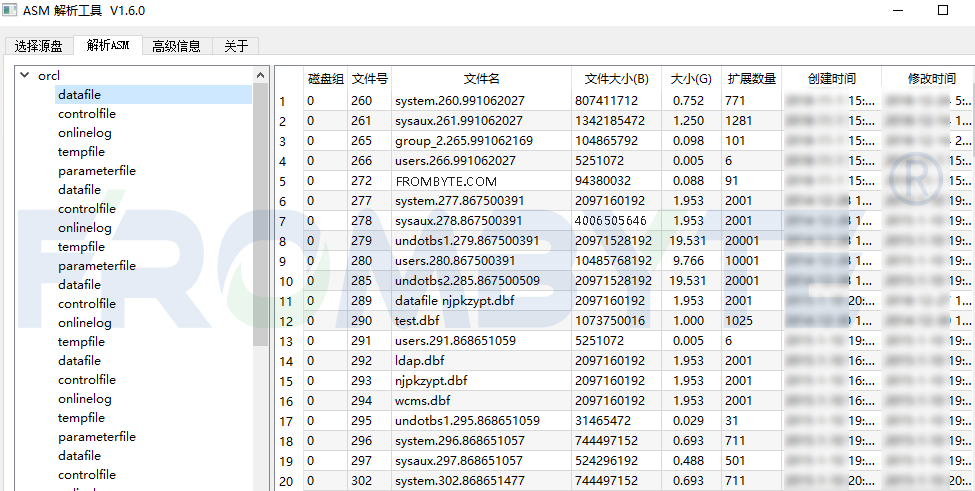Click row header number 1
This screenshot has height=491, width=975.
(289, 101)
